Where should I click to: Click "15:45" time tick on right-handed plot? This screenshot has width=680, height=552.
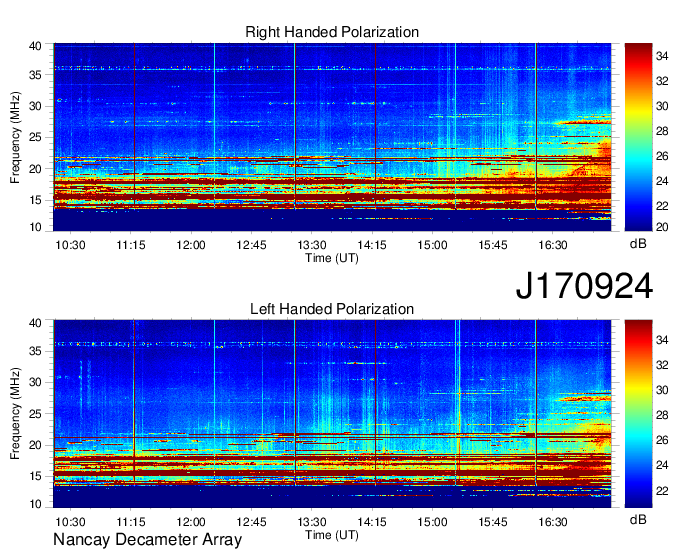pyautogui.click(x=493, y=245)
